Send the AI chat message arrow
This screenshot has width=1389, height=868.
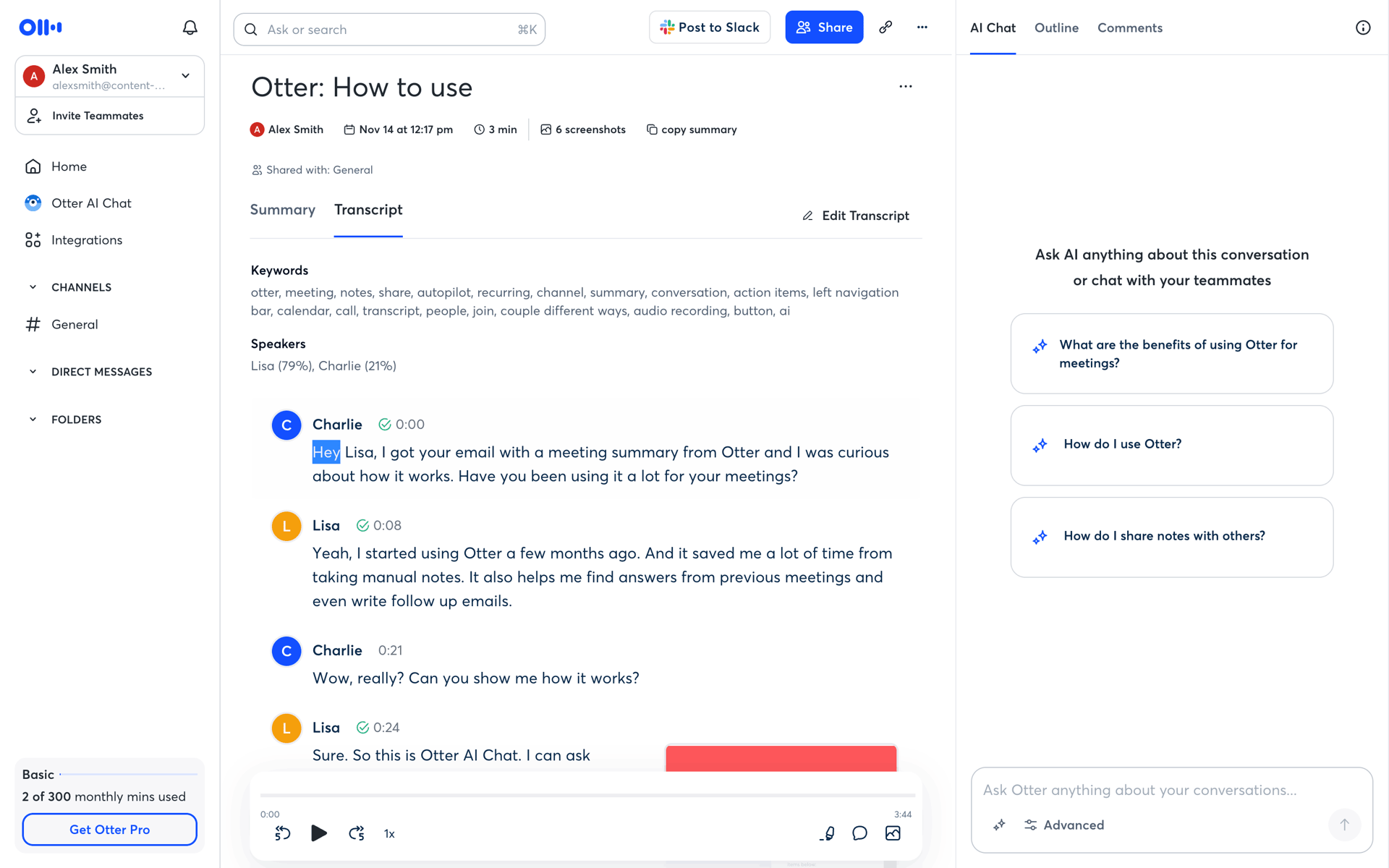(x=1344, y=825)
